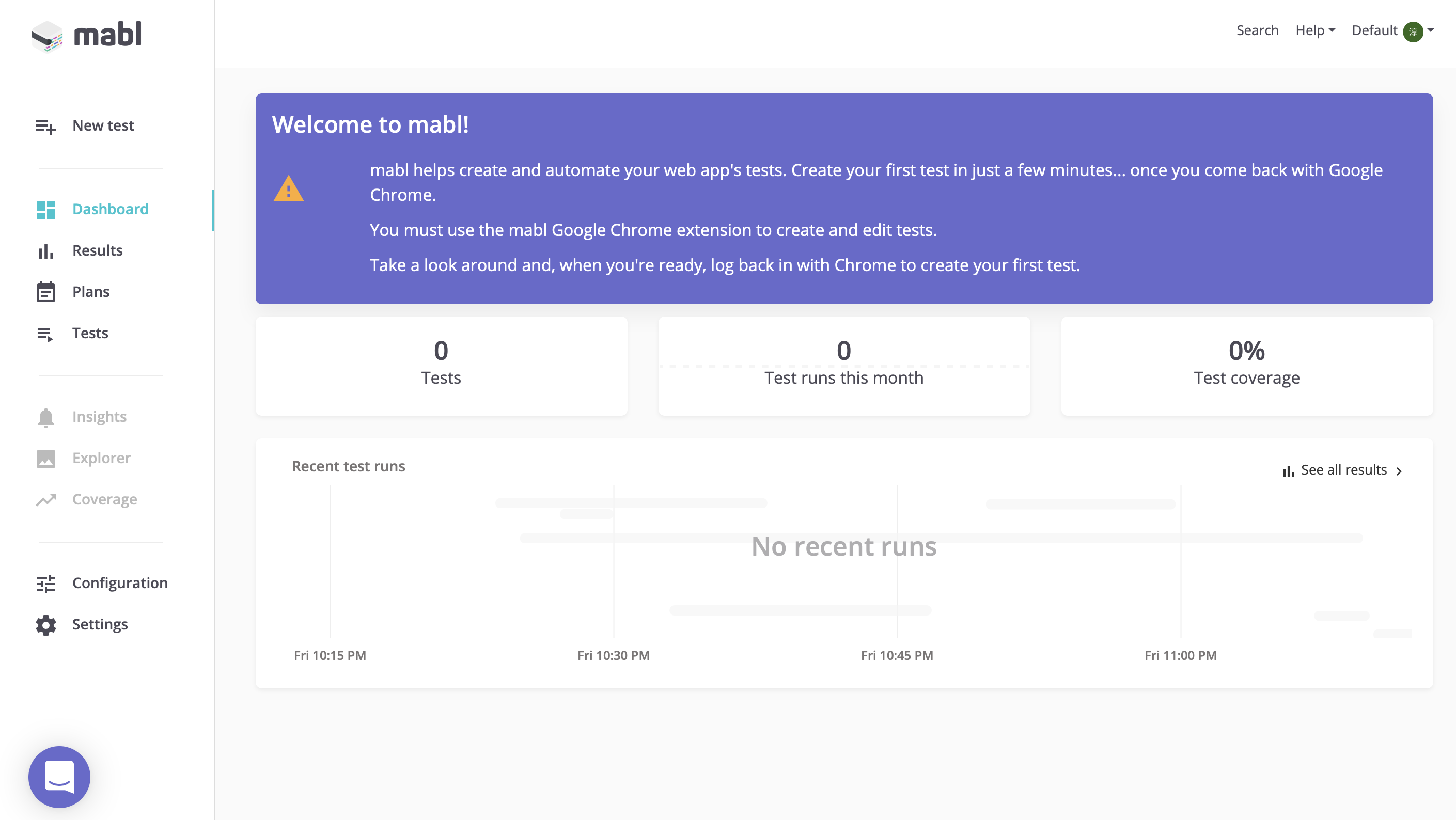This screenshot has width=1456, height=820.
Task: Click the bar chart icon beside See all results
Action: pos(1288,471)
